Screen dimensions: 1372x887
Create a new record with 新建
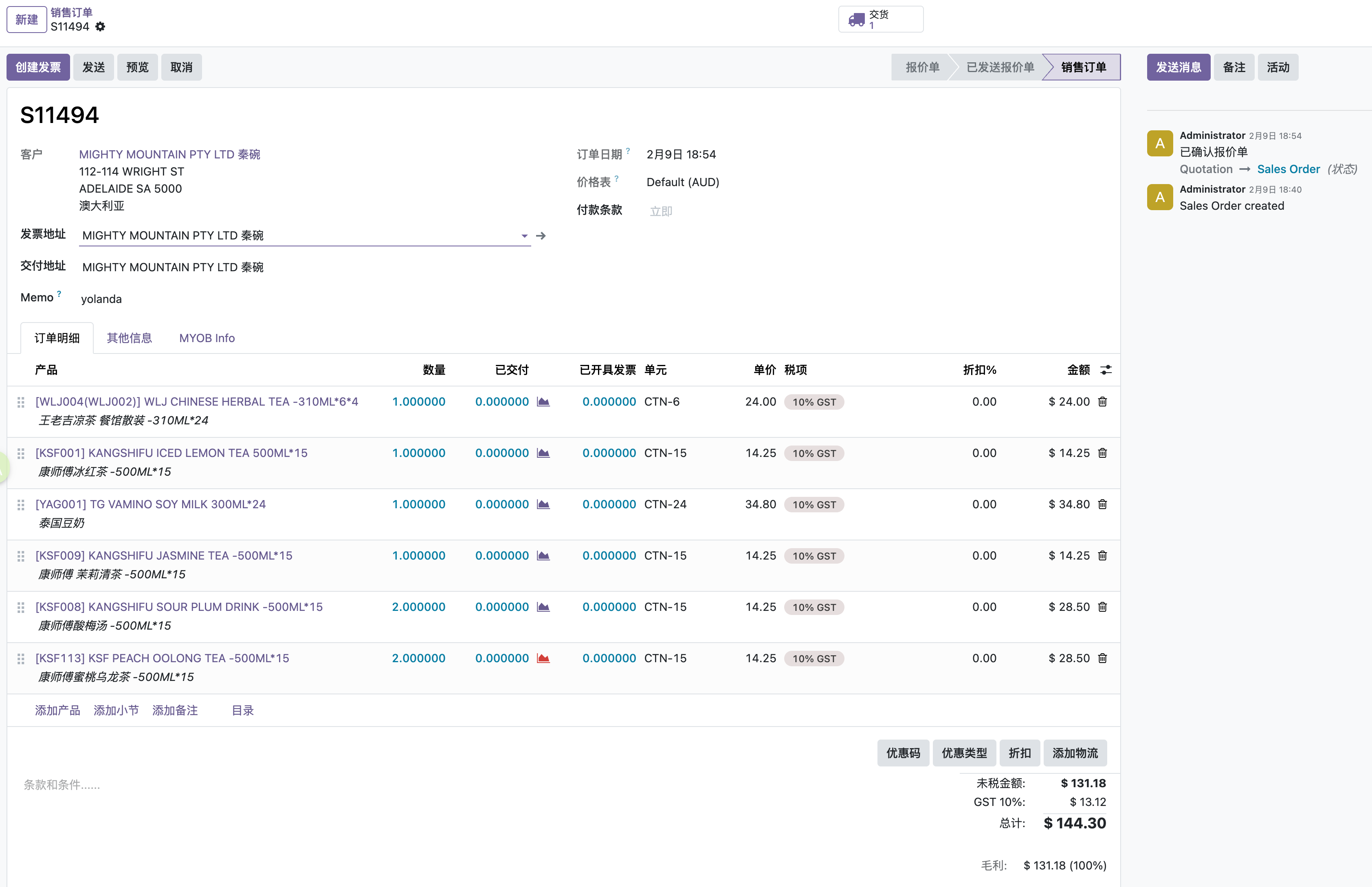coord(26,20)
